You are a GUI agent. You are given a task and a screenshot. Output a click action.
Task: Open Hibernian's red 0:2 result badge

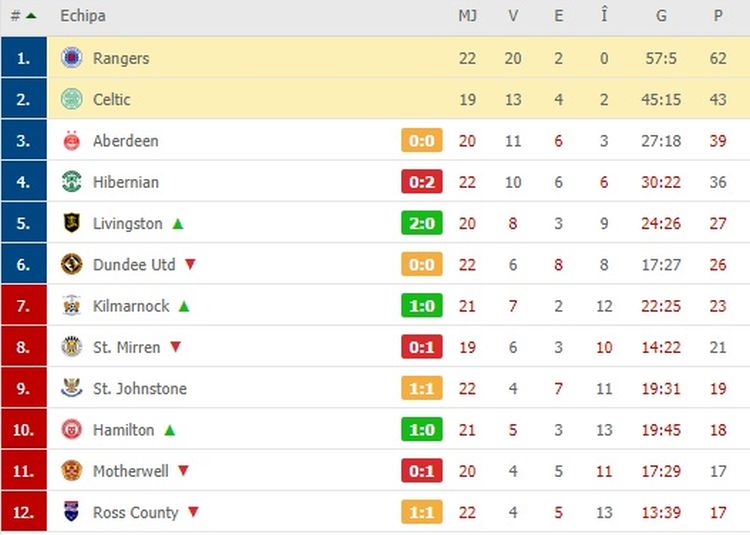tap(421, 182)
